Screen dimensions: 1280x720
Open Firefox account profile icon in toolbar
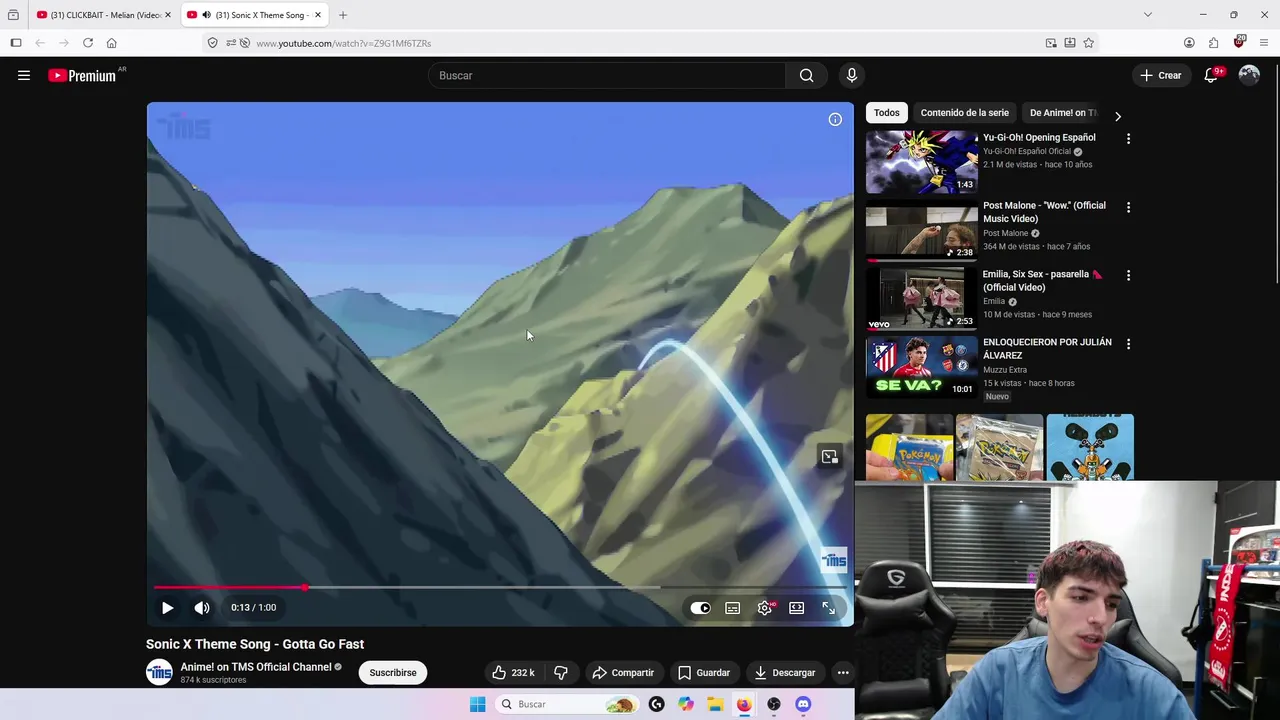1189,43
